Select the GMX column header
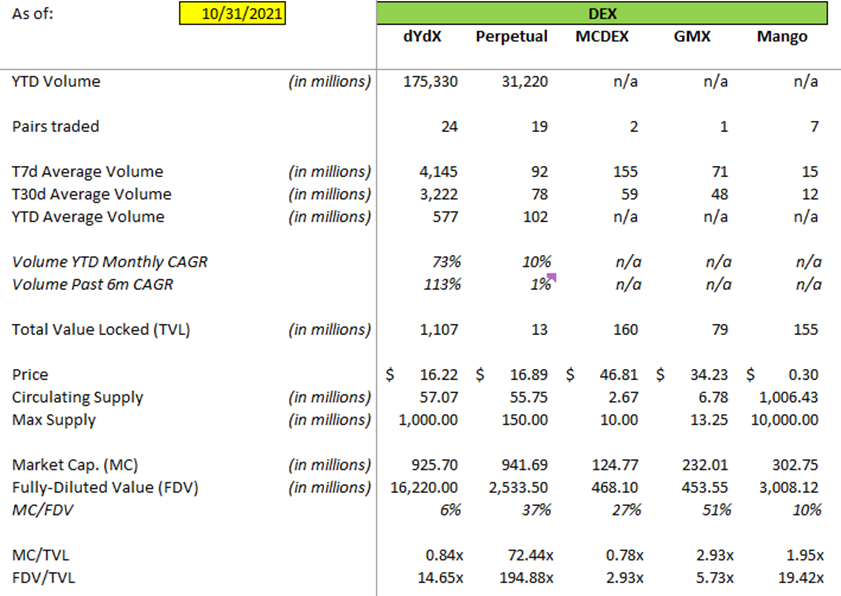 692,36
